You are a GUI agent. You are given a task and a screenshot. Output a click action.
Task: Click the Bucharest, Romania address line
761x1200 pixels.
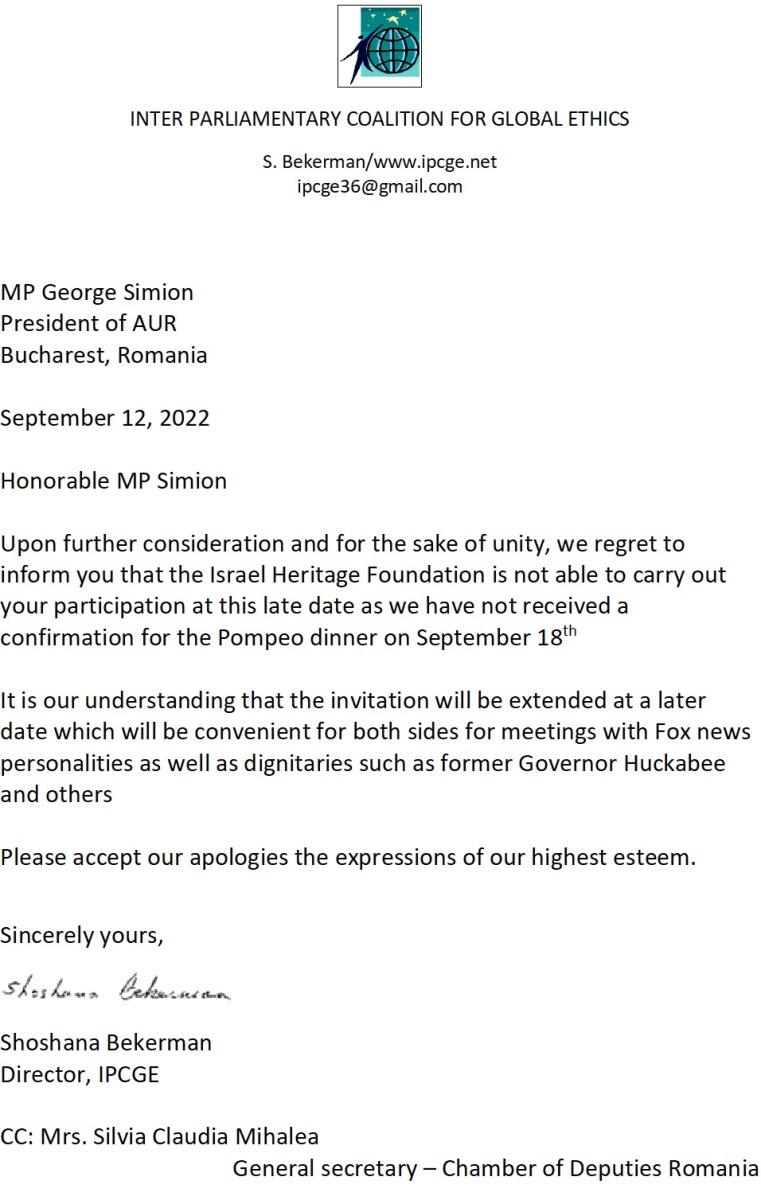coord(104,355)
